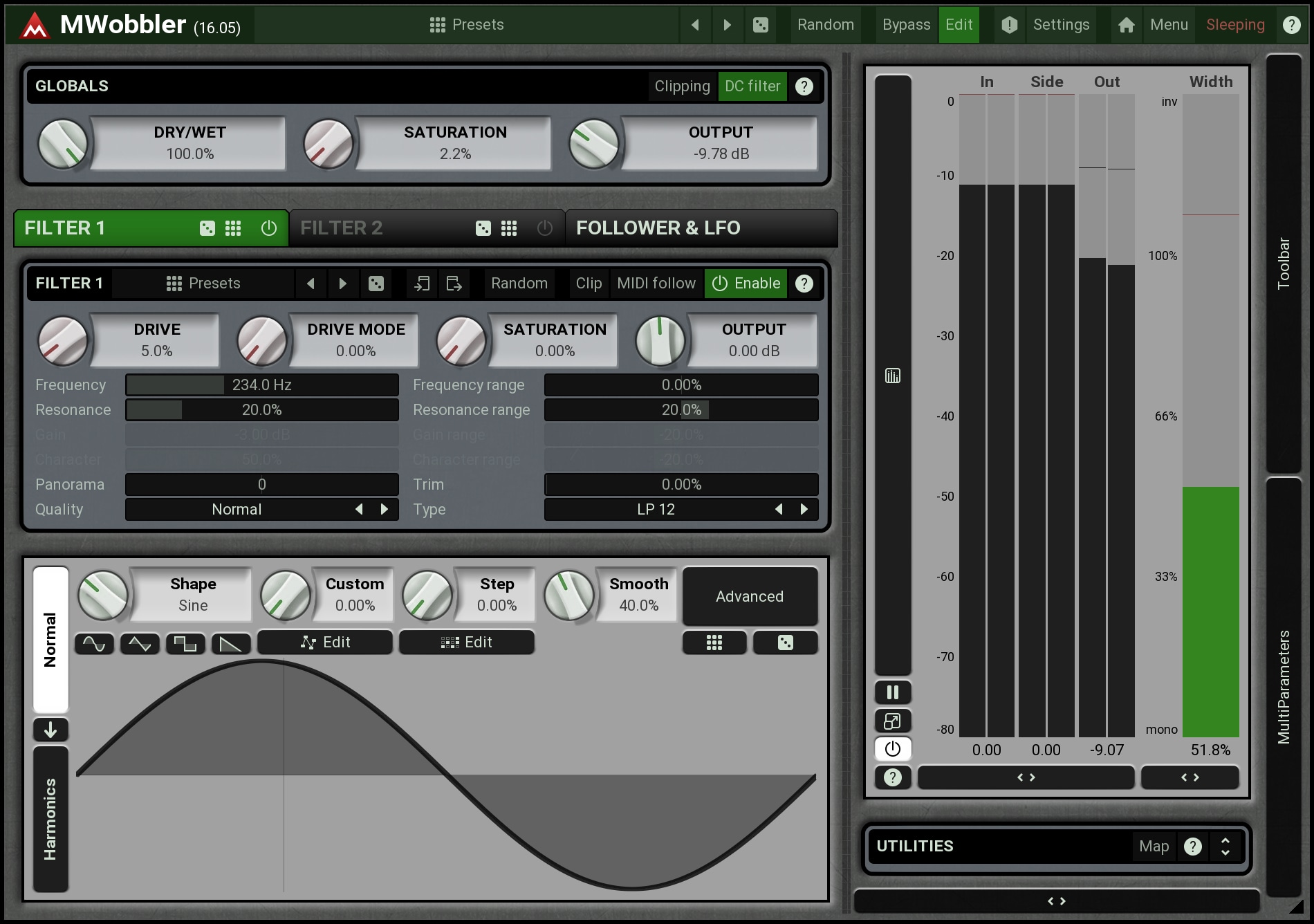Click Filter 1 Random button
Viewport: 1314px width, 924px height.
tap(519, 284)
